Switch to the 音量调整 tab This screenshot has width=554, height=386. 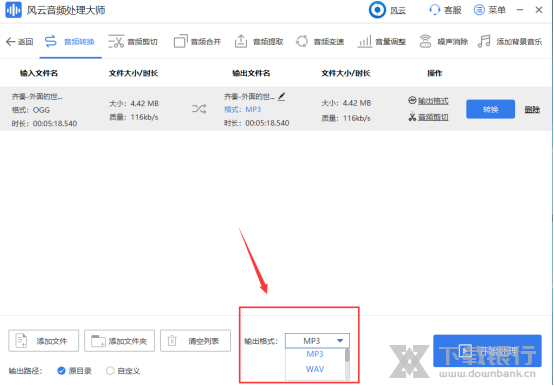click(382, 42)
